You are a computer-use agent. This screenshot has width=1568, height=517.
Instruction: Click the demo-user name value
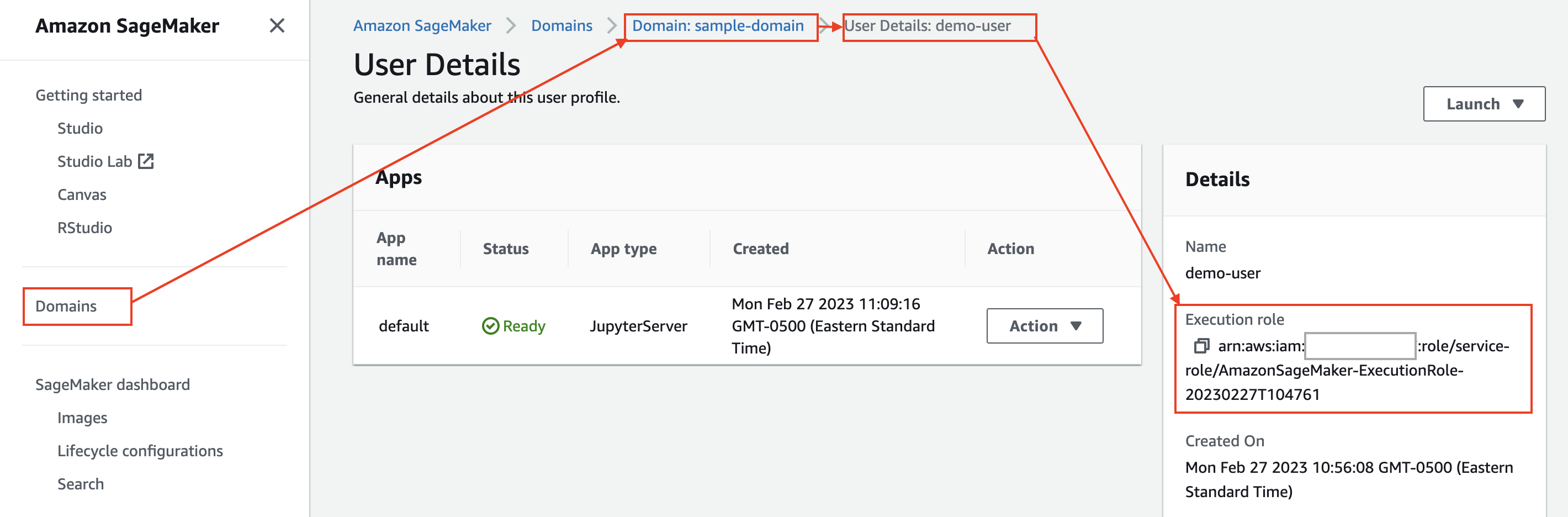(x=1222, y=273)
